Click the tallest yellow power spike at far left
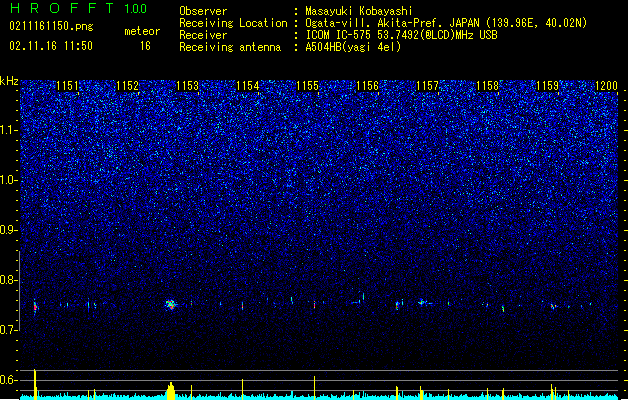629x400 pixels. 35,384
